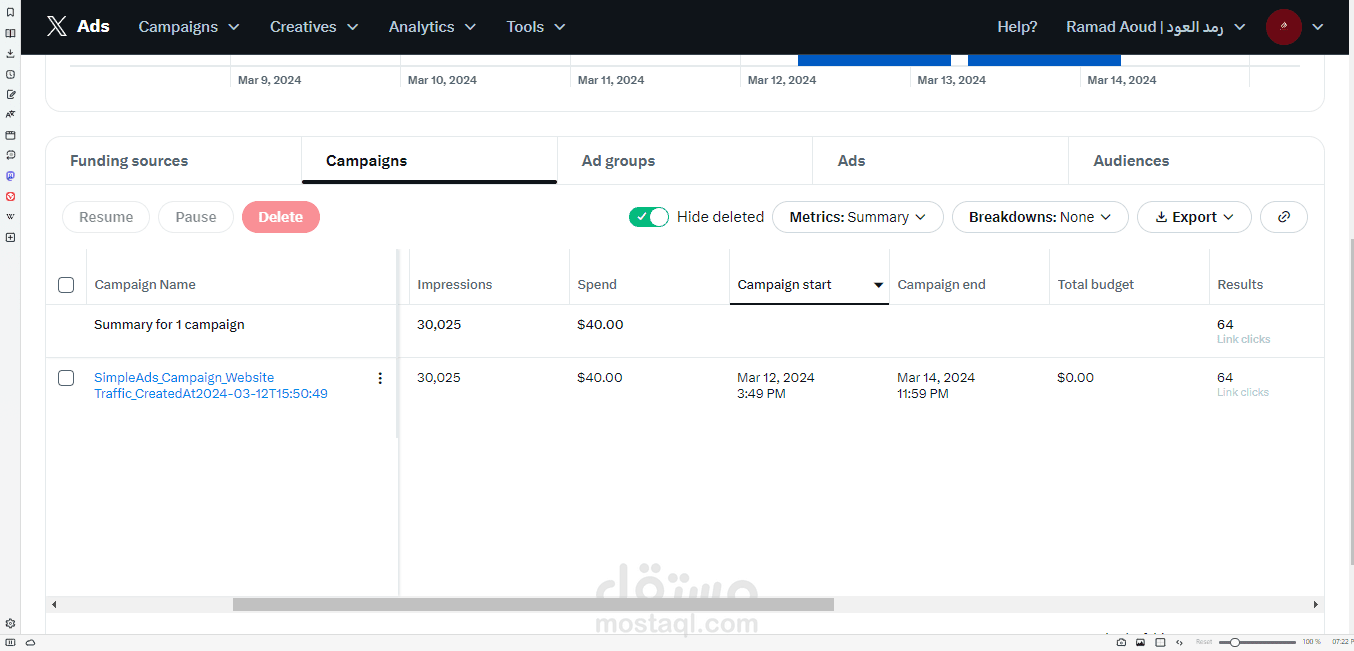Image resolution: width=1354 pixels, height=651 pixels.
Task: Switch to the Ad groups tab
Action: 685,161
